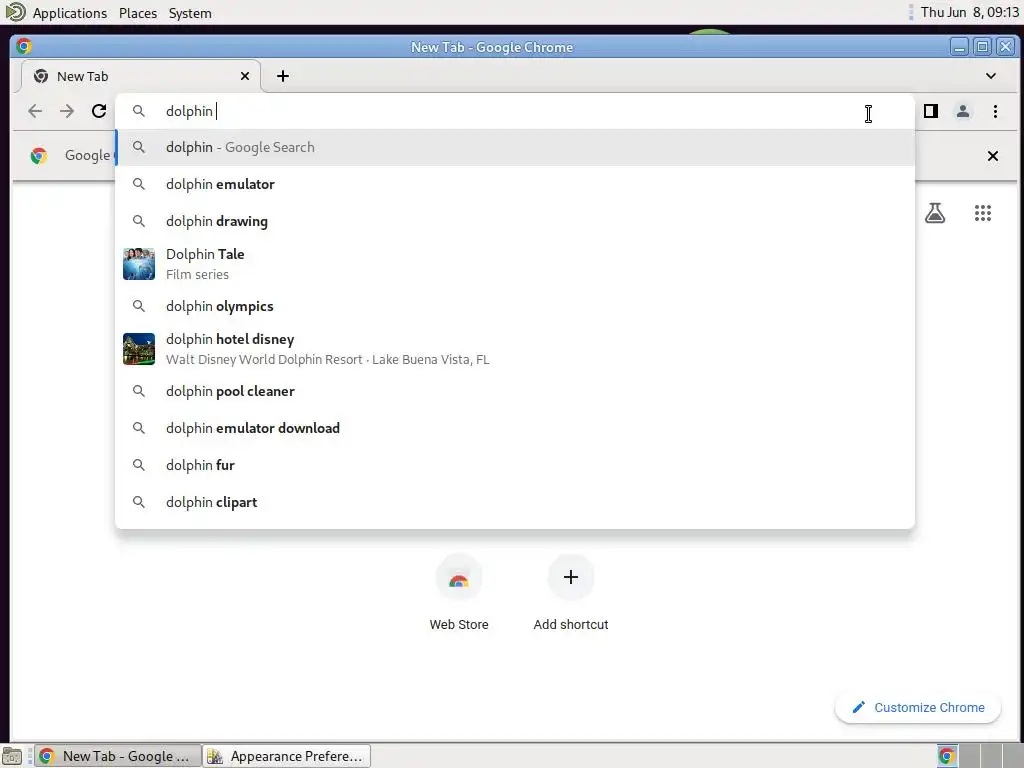Open a new tab with the plus icon
This screenshot has height=768, width=1024.
283,76
